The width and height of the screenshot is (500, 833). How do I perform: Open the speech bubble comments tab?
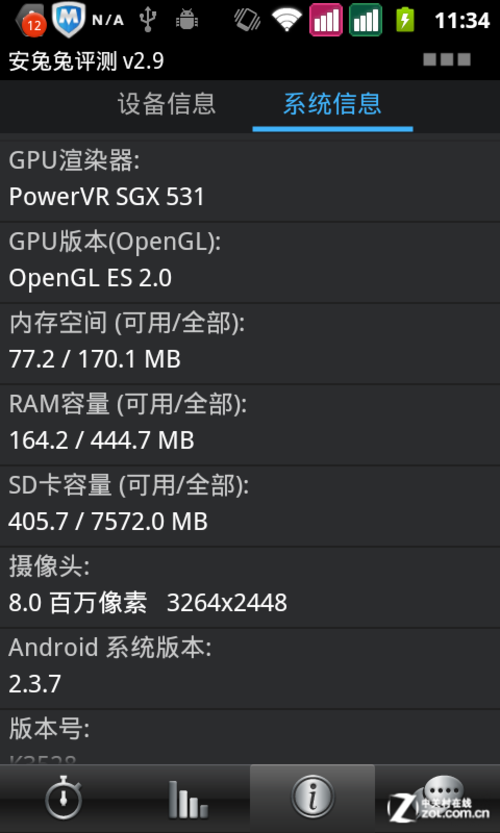point(437,798)
